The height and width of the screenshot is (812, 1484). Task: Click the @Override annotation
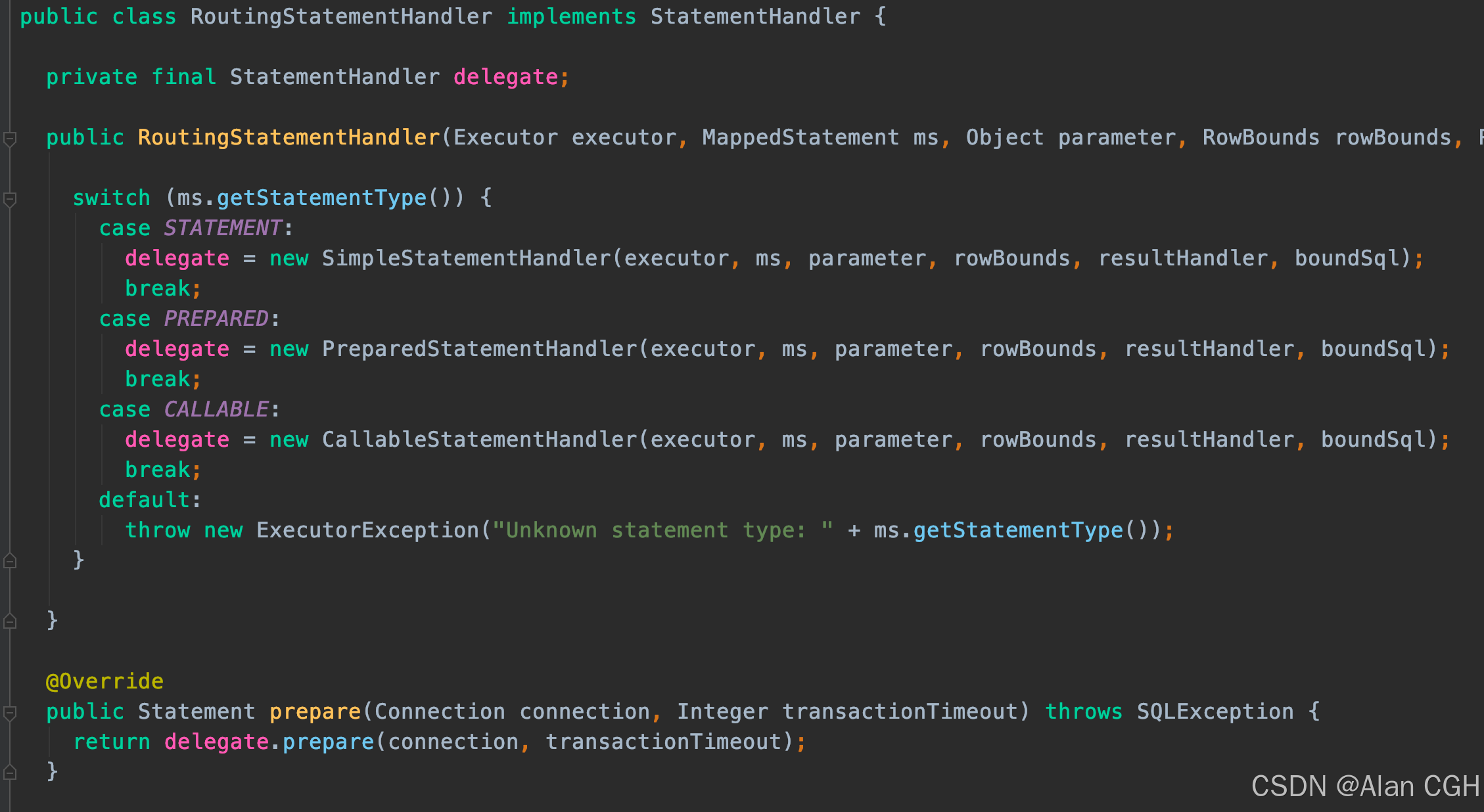point(104,681)
